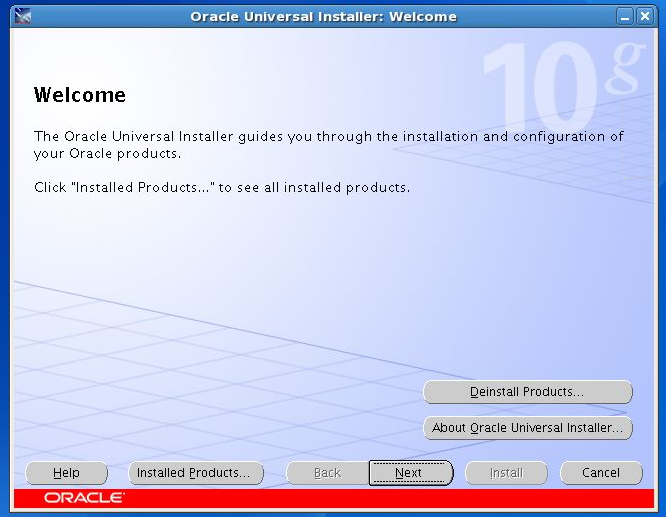Click the grayed-out Install button
Screen dimensions: 666x517
[506, 473]
